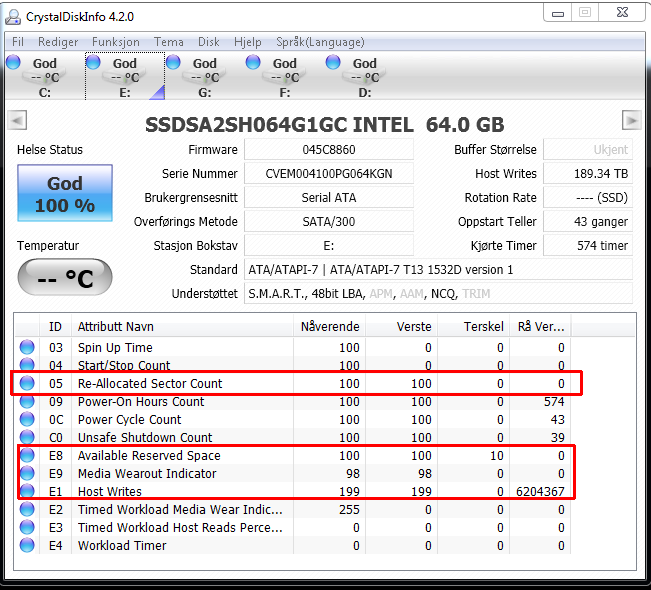651x590 pixels.
Task: Click the ID column header
Action: point(55,326)
